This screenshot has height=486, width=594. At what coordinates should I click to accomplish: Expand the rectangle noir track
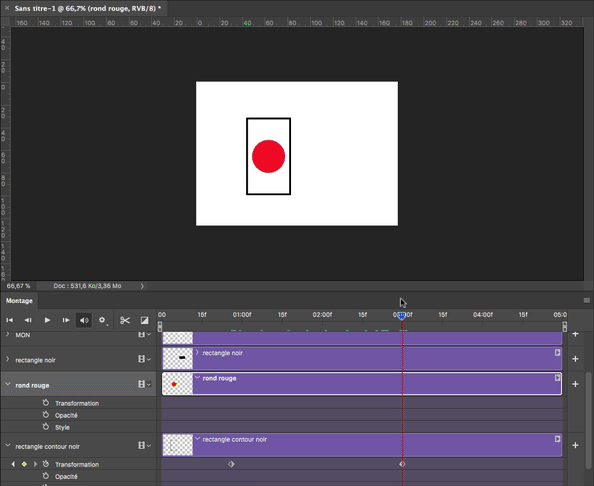click(x=7, y=359)
